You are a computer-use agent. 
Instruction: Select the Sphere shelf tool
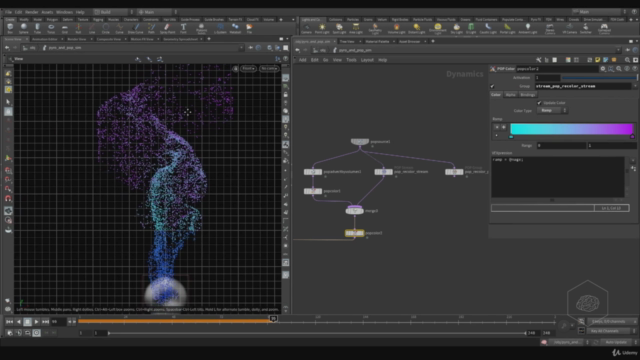[24, 28]
